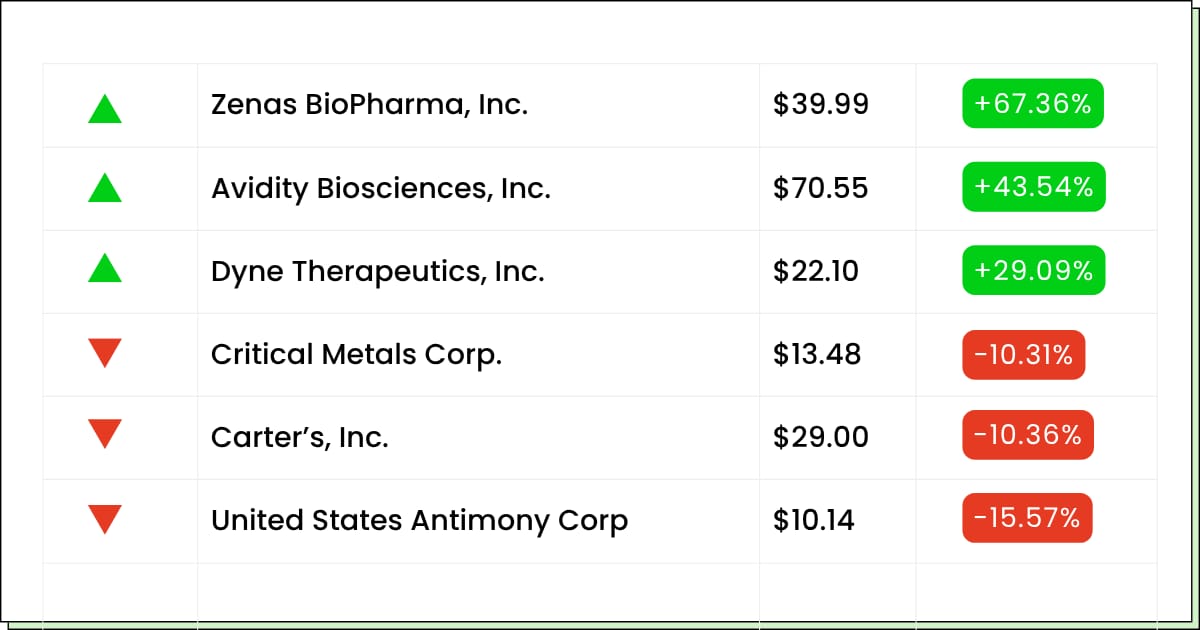
Task: Click the -10.36% red change badge
Action: tap(1027, 436)
